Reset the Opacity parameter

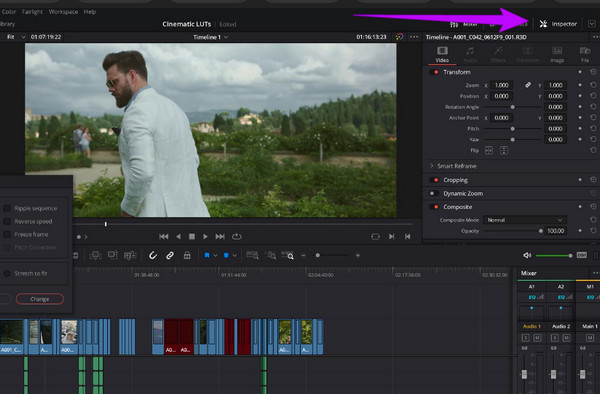(x=593, y=231)
